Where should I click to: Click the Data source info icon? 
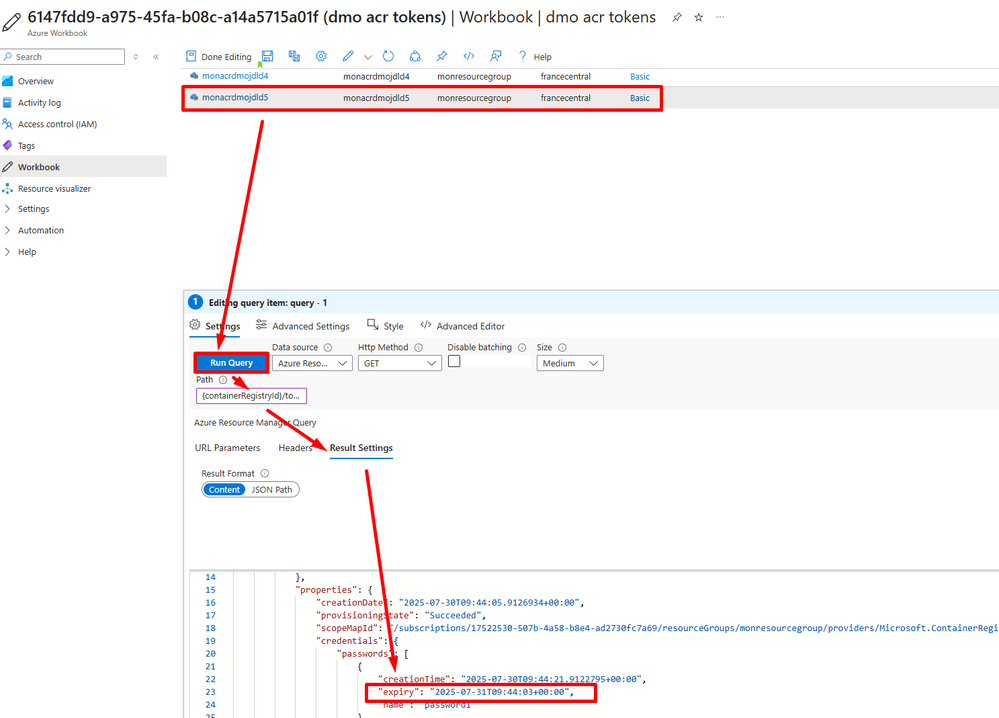328,347
